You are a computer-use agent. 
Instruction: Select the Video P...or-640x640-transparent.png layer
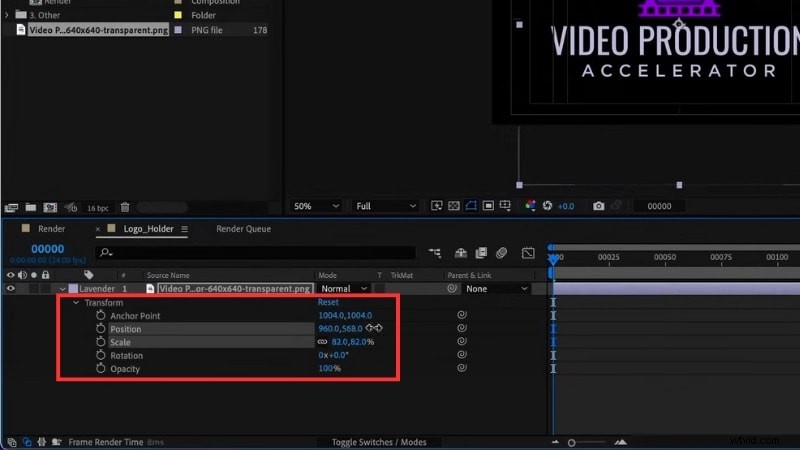tap(235, 288)
